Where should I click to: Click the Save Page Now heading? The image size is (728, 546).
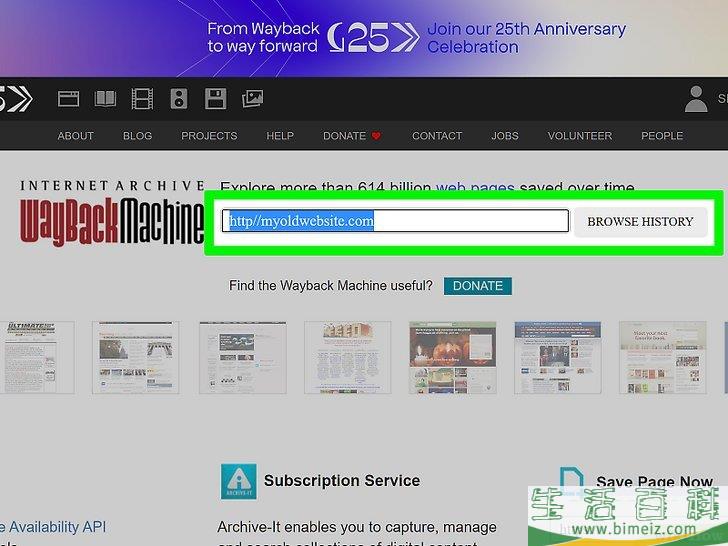[x=655, y=481]
